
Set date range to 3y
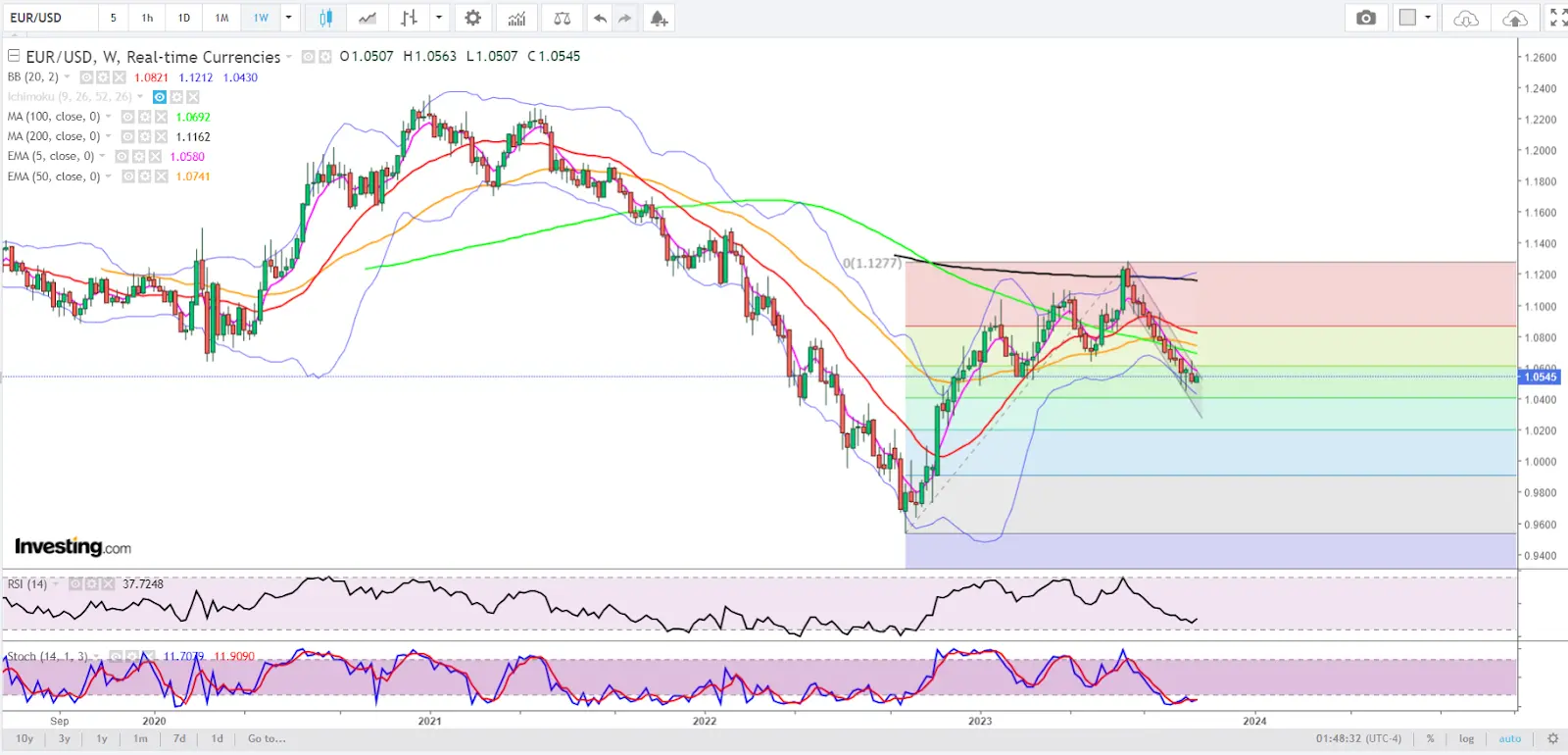tap(64, 738)
